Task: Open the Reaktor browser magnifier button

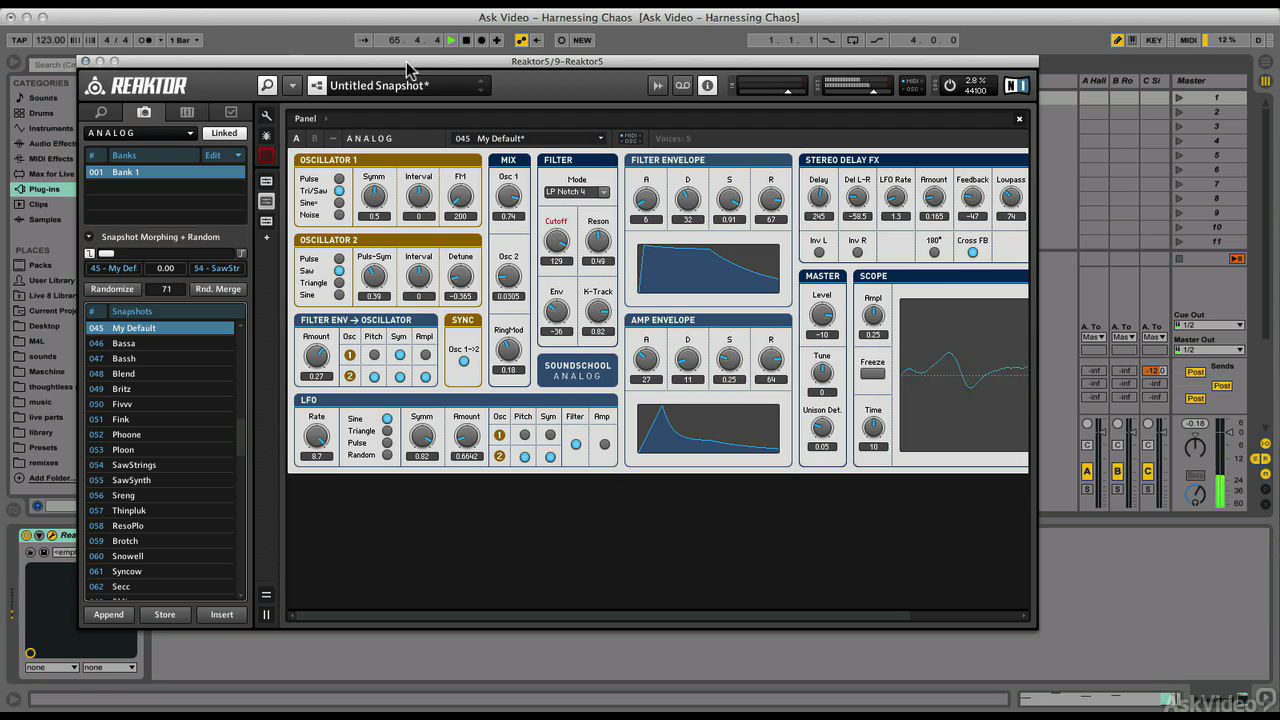Action: [x=267, y=86]
